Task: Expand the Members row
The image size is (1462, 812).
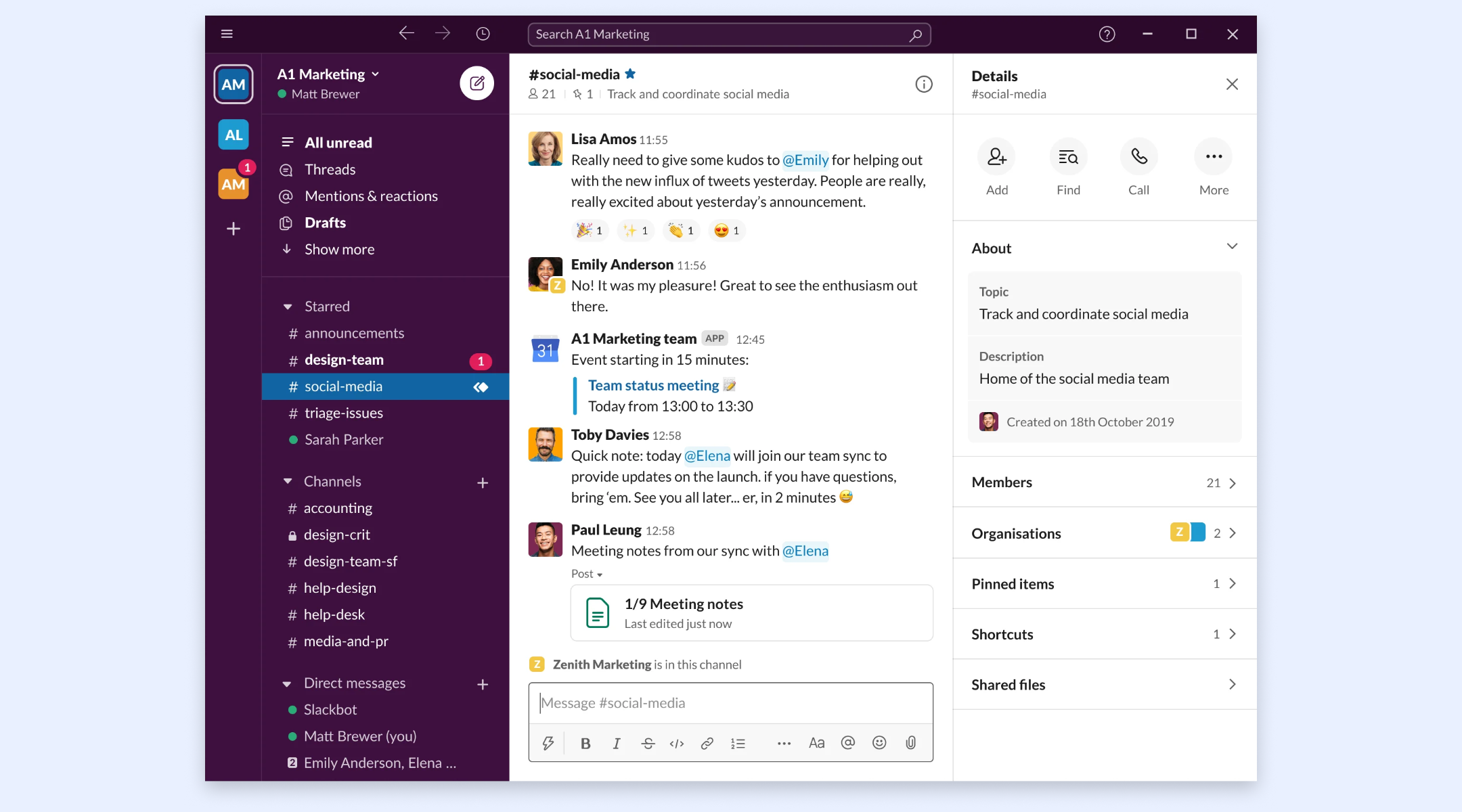Action: pyautogui.click(x=1105, y=482)
